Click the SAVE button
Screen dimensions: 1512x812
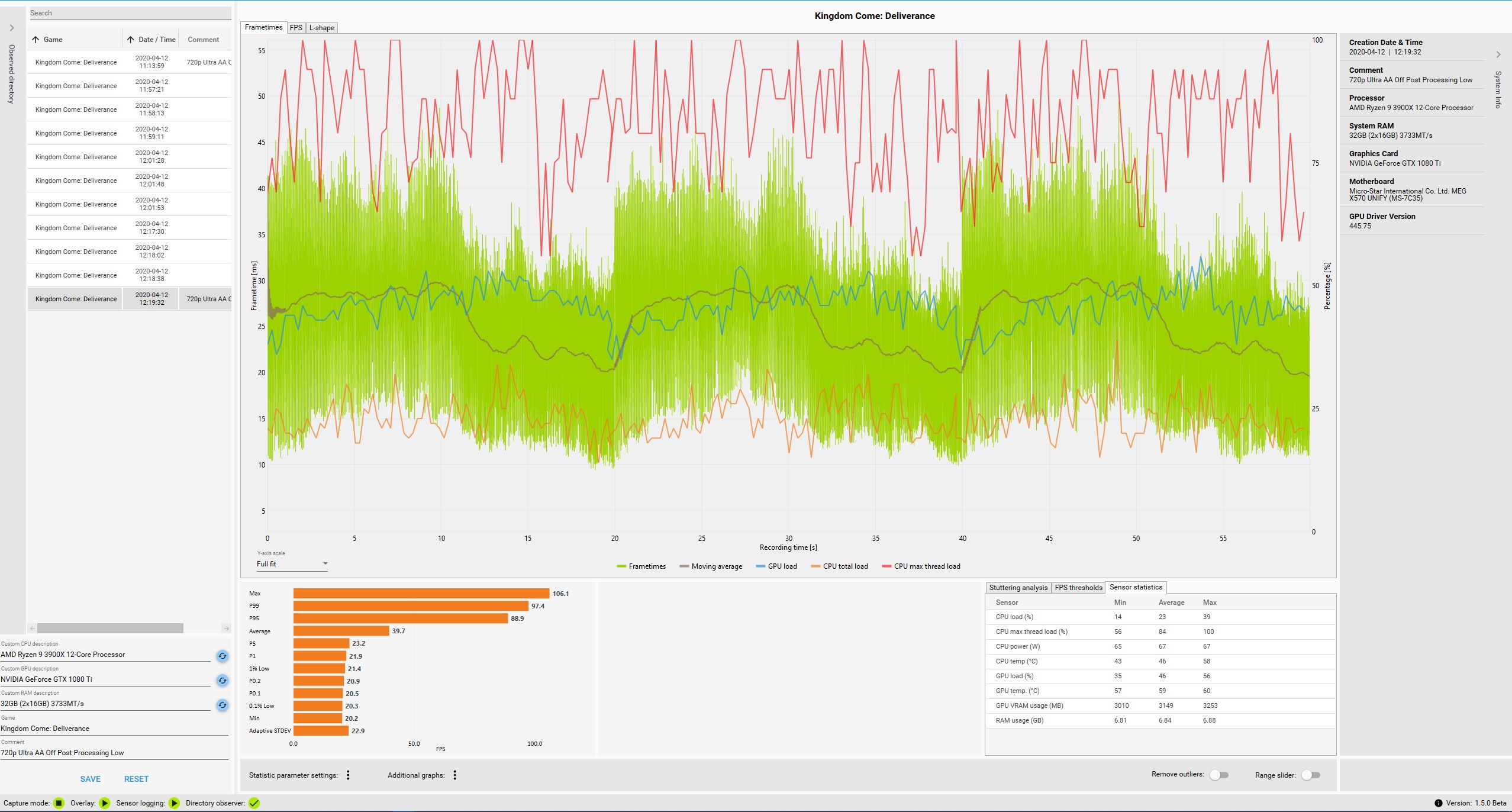coord(91,779)
